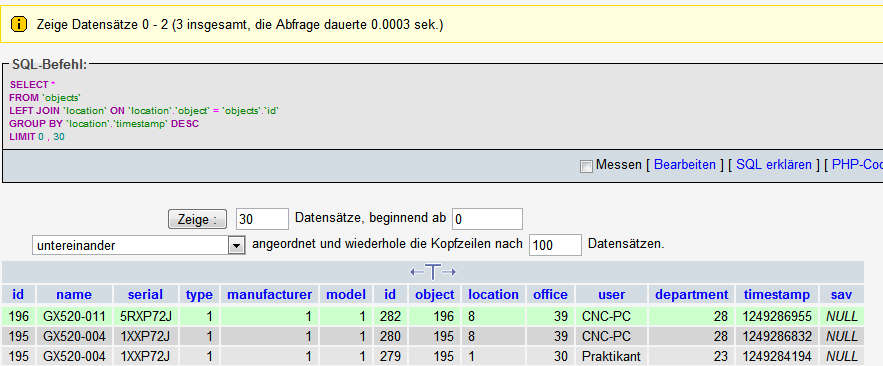This screenshot has width=883, height=366.
Task: Click the GX520-011 name cell
Action: click(x=74, y=316)
